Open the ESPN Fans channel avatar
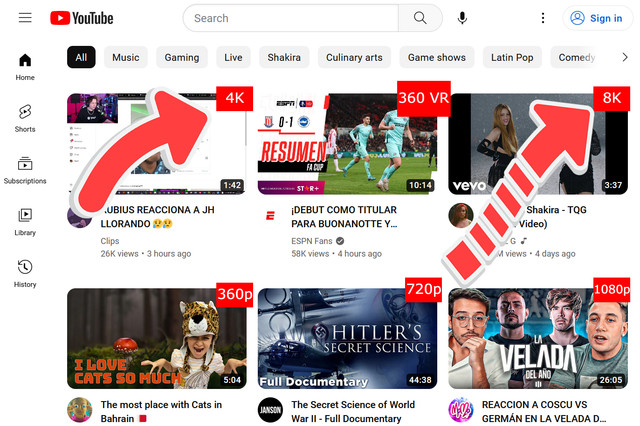The image size is (640, 426). pos(270,215)
